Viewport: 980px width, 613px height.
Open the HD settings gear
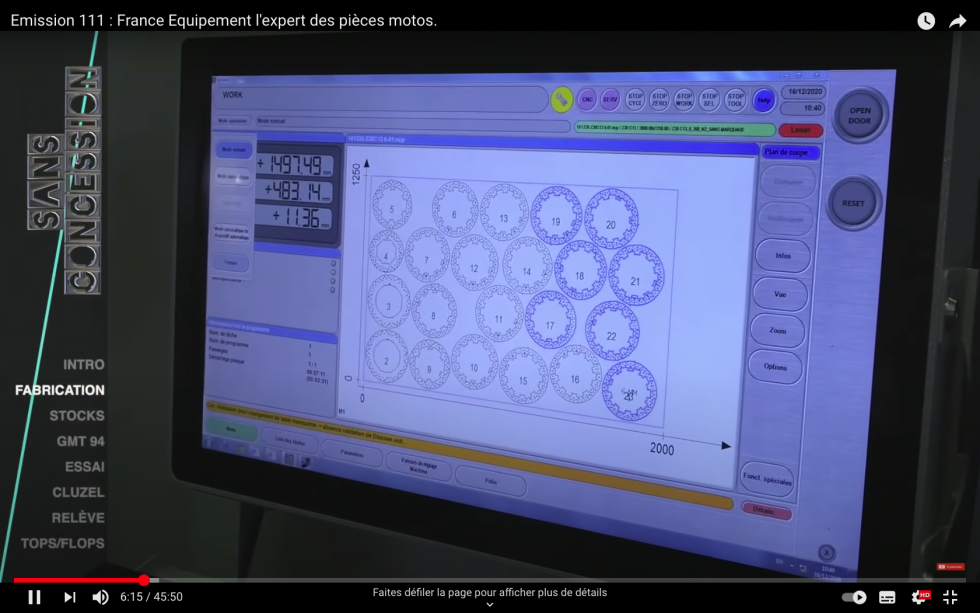[x=920, y=597]
